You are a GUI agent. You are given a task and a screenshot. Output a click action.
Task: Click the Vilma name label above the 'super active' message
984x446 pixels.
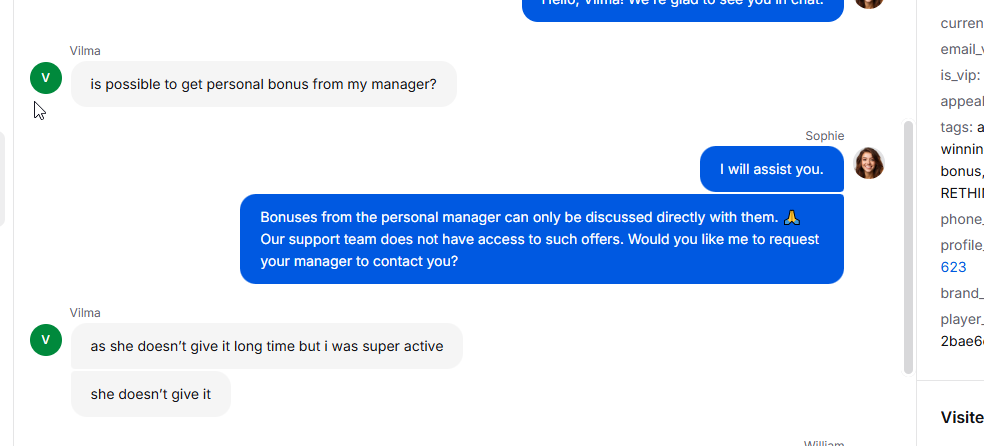click(x=85, y=313)
